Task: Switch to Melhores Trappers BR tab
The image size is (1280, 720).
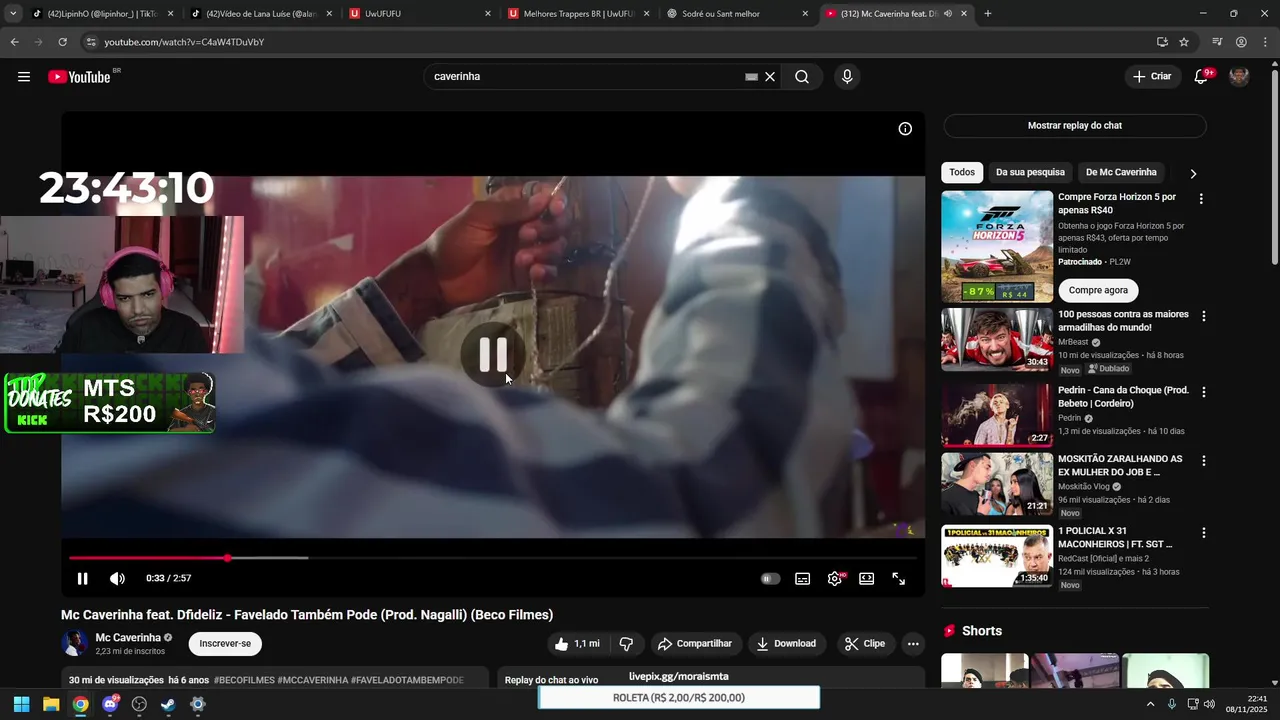Action: (580, 14)
